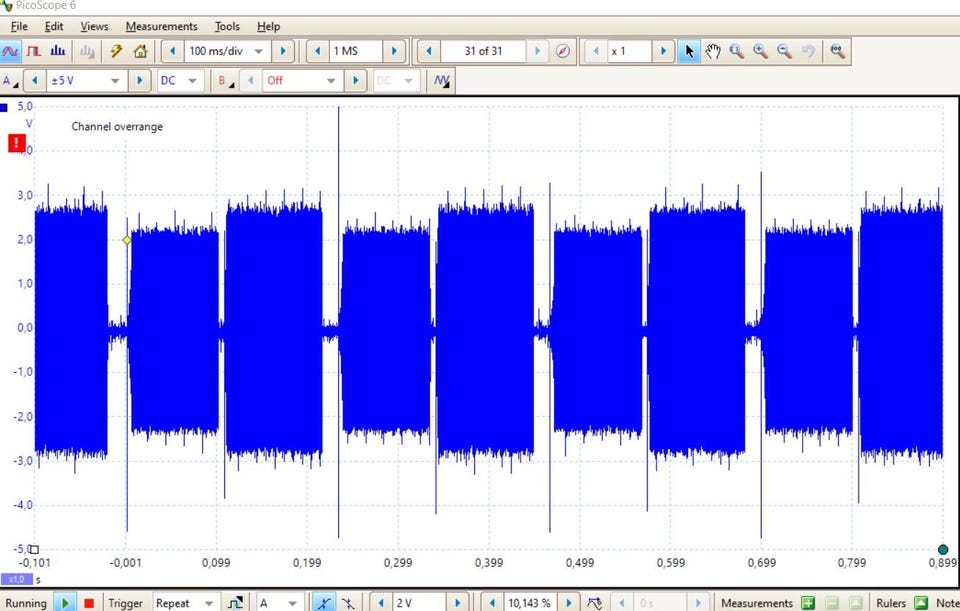Switch to Spectrum mode
The width and height of the screenshot is (960, 611).
coord(59,51)
